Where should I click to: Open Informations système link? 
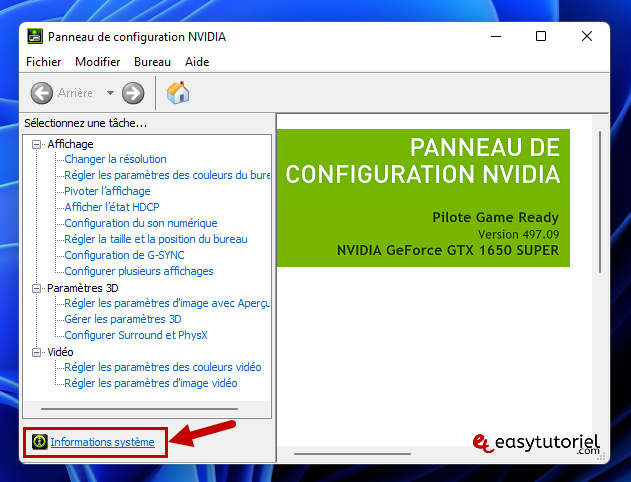tap(103, 442)
